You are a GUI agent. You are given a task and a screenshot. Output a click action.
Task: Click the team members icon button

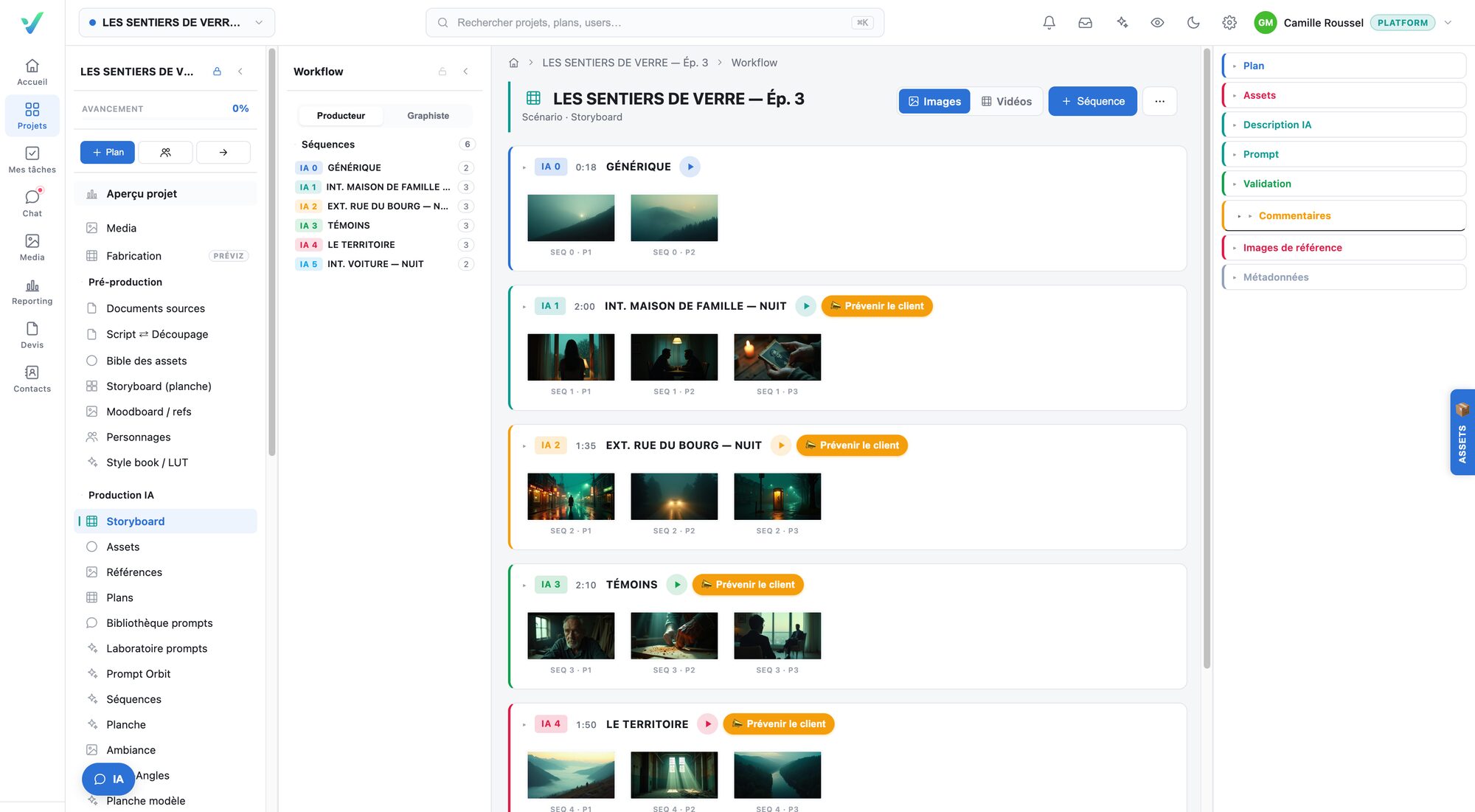165,152
